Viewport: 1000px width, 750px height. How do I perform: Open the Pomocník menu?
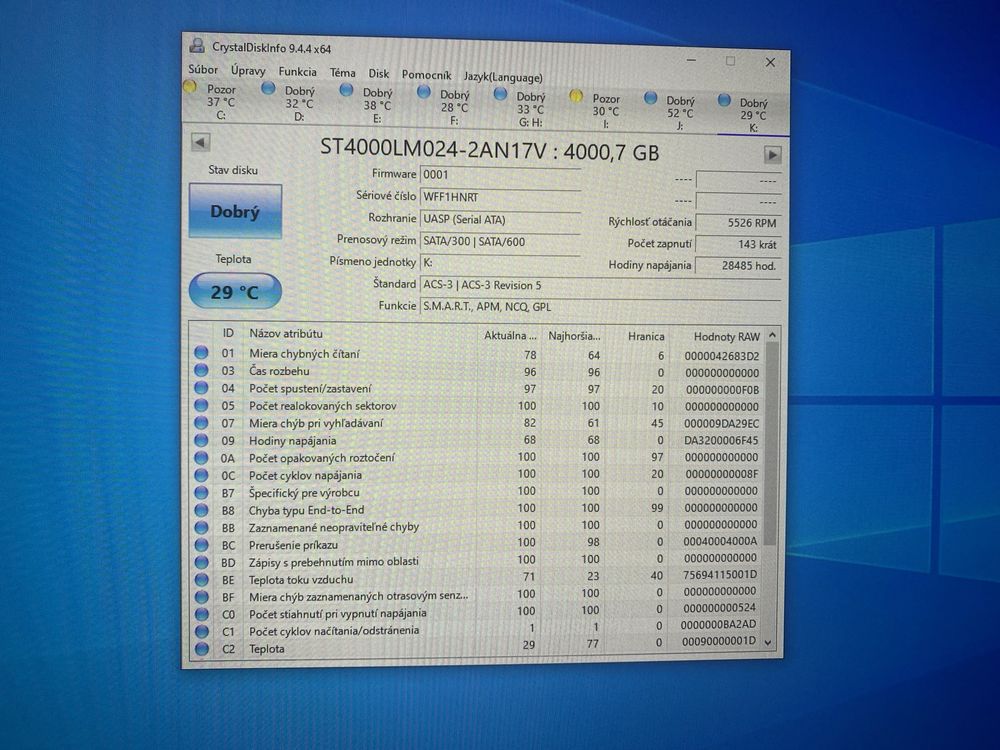point(426,75)
